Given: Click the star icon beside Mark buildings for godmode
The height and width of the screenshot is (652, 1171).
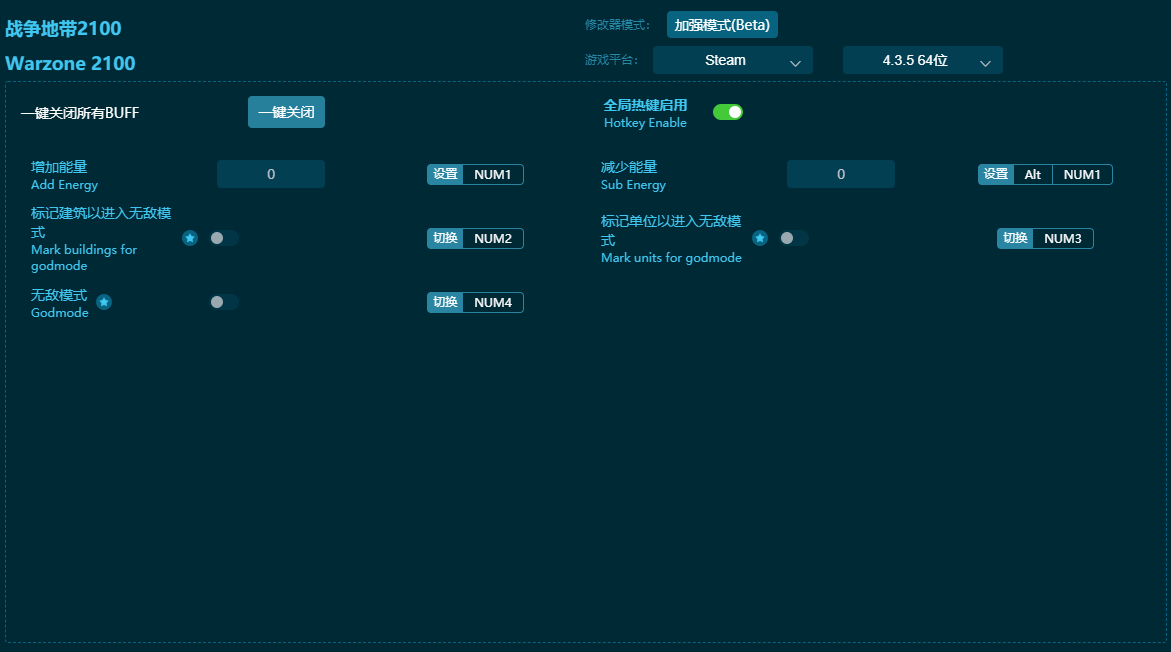Looking at the screenshot, I should click(x=190, y=238).
